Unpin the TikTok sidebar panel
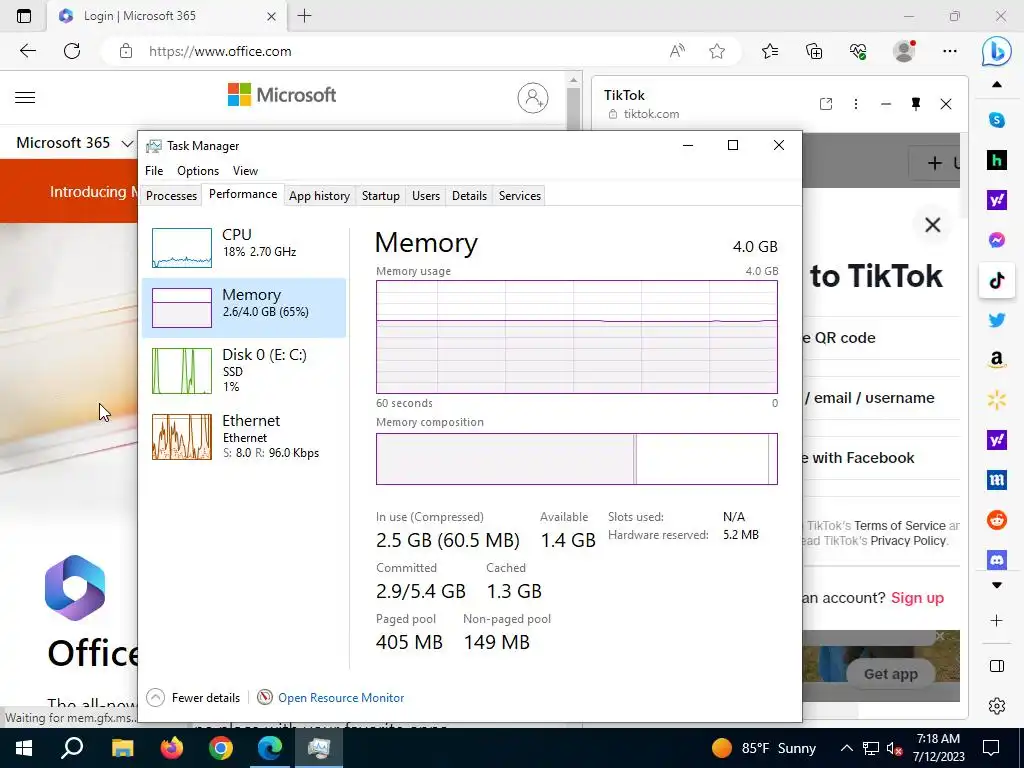This screenshot has height=768, width=1024. pos(916,104)
